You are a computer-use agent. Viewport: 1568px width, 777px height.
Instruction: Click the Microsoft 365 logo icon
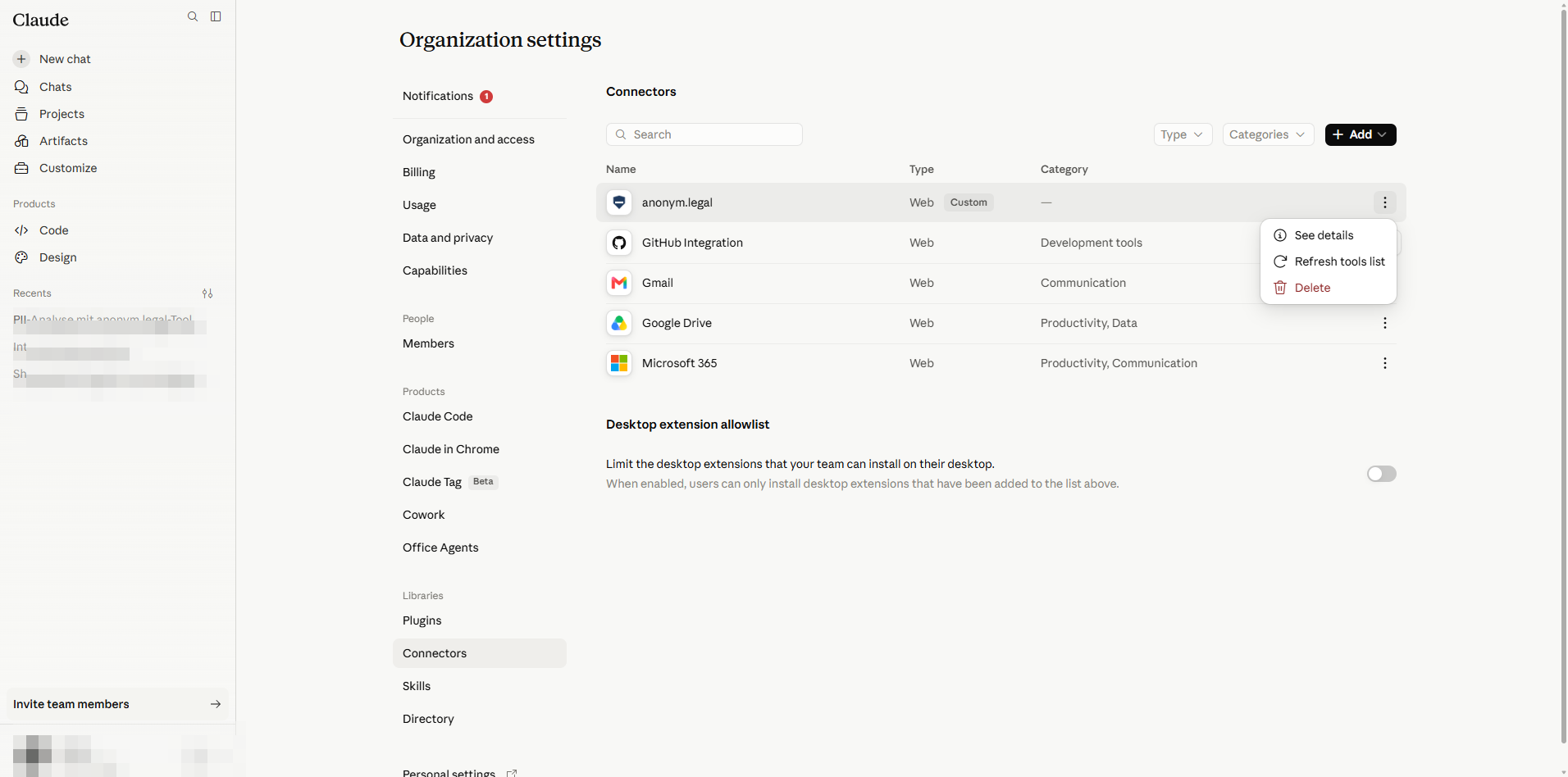[x=619, y=363]
